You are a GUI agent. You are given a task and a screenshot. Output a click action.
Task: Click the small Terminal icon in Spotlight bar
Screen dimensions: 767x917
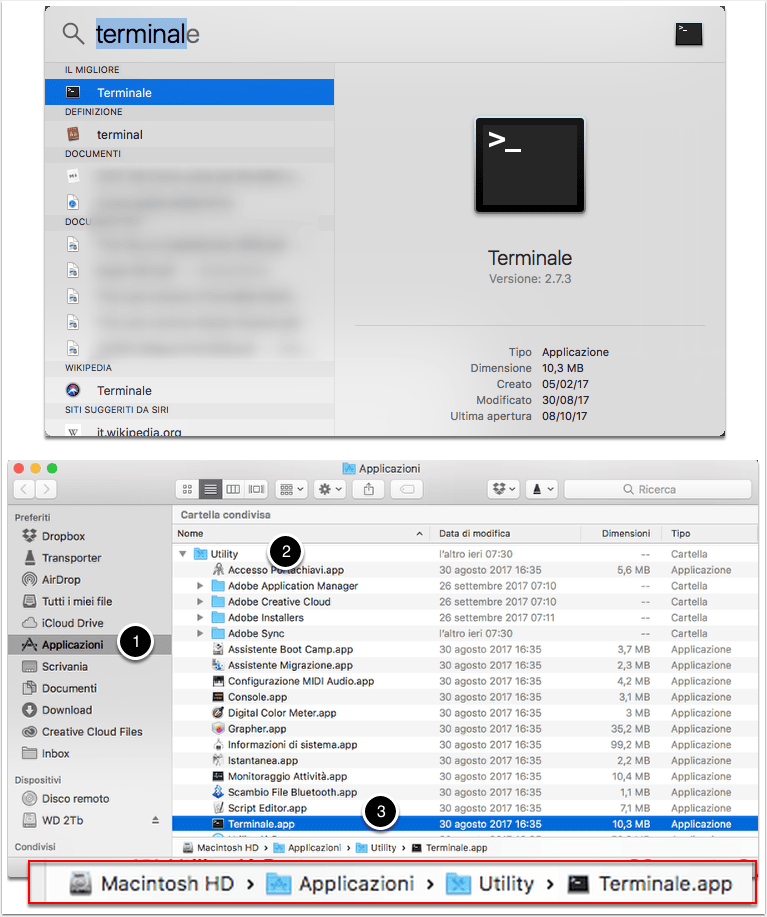click(689, 34)
